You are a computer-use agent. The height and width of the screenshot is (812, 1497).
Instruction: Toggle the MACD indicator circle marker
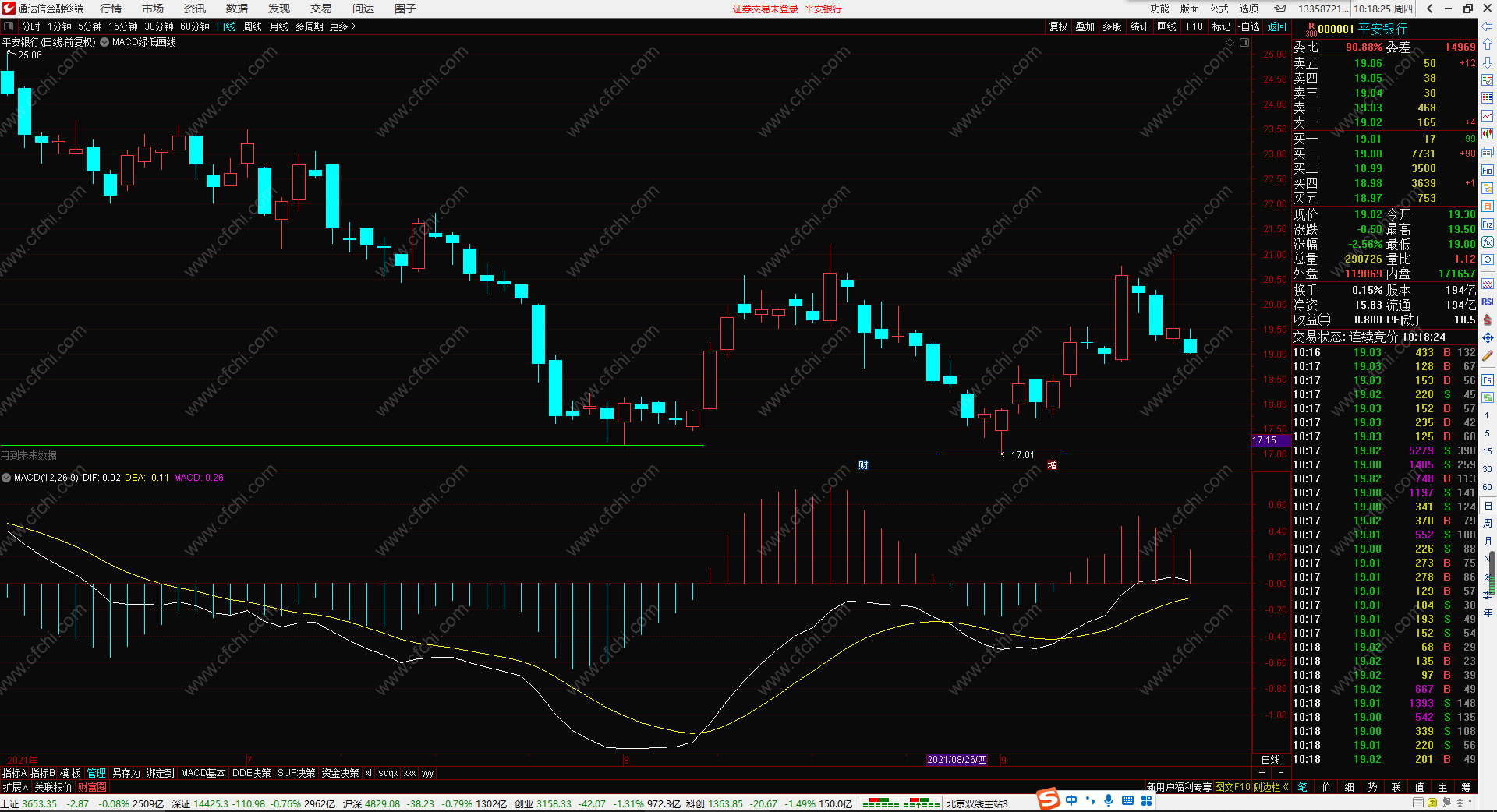click(6, 478)
